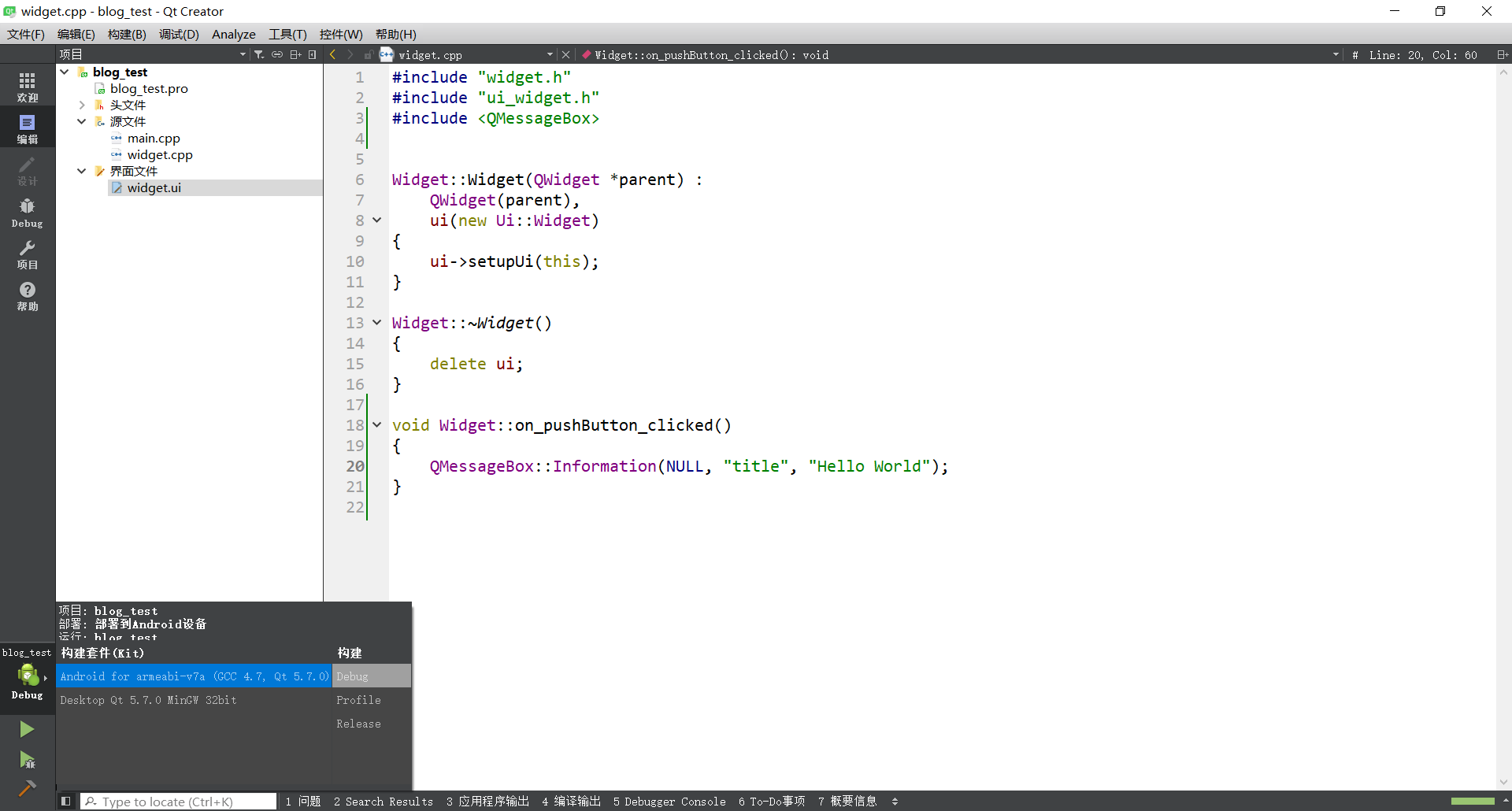The height and width of the screenshot is (811, 1512).
Task: Show the 5 Debugger Console pane
Action: 669,801
